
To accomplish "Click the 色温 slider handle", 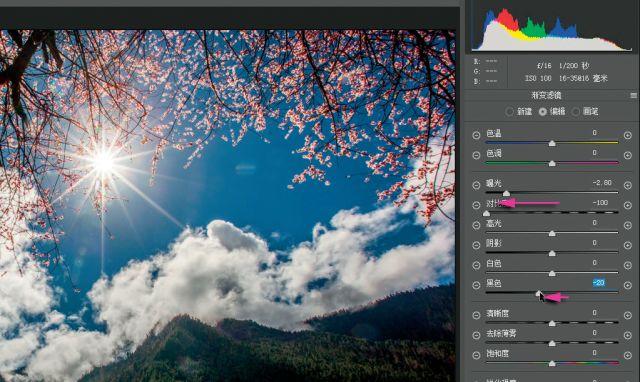I will click(552, 143).
